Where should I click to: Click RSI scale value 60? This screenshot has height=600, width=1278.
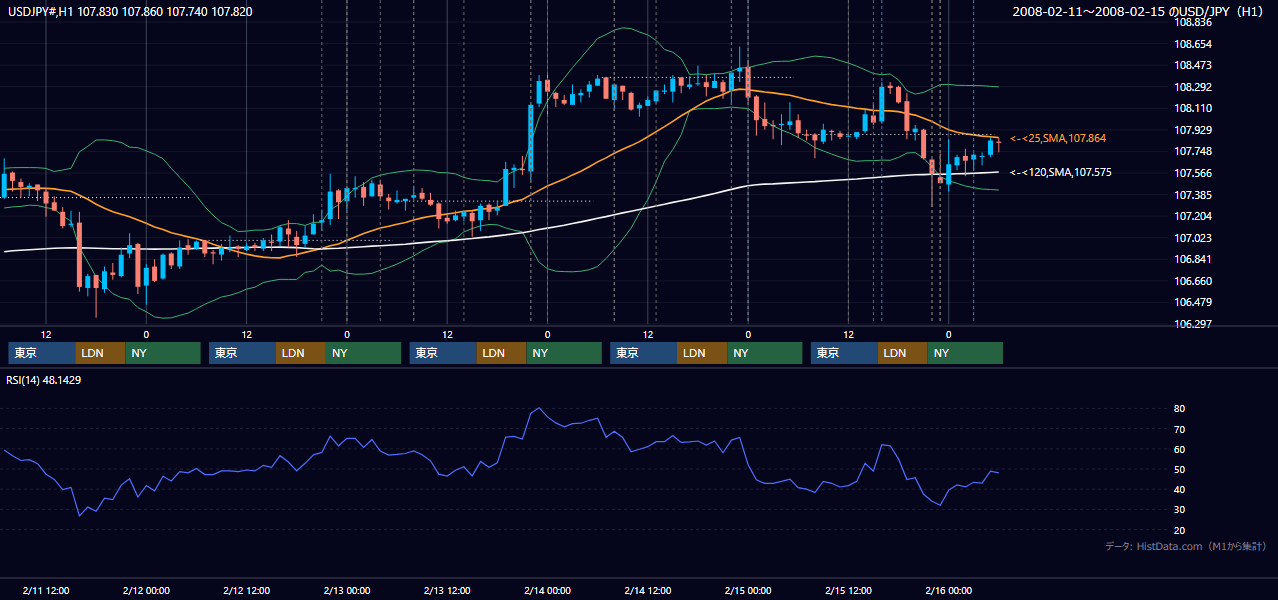(1179, 449)
